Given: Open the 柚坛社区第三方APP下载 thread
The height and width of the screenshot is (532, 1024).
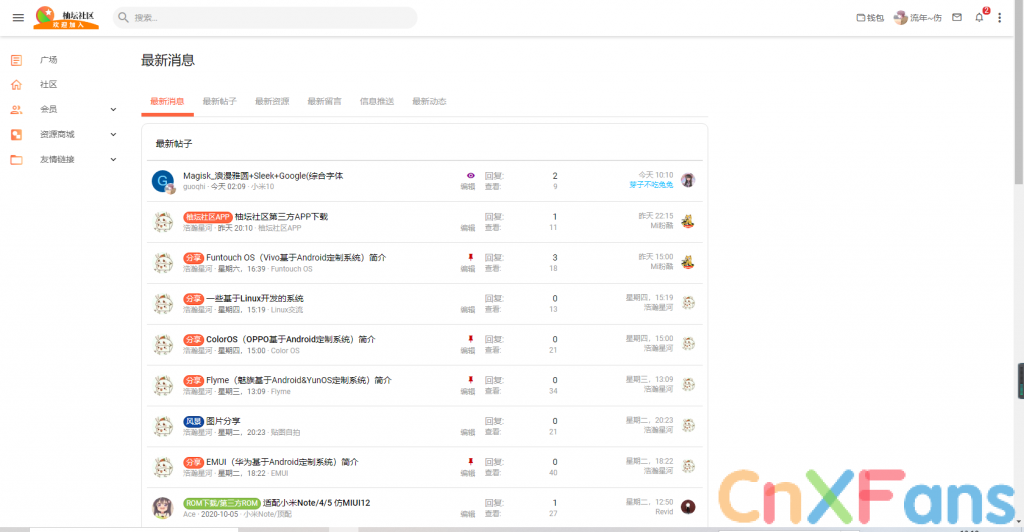Looking at the screenshot, I should pyautogui.click(x=281, y=216).
